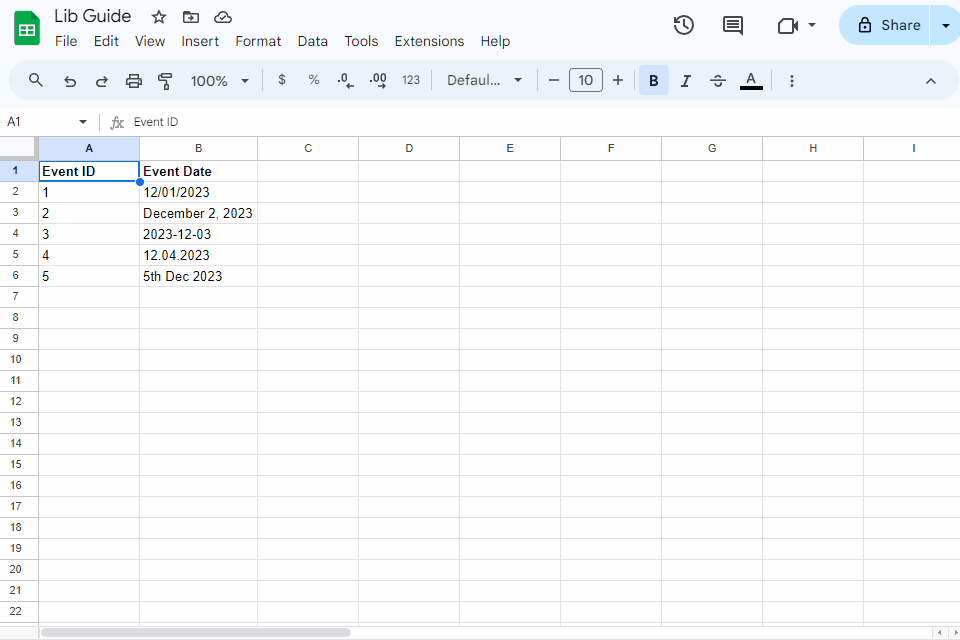The width and height of the screenshot is (960, 640).
Task: Select column B header
Action: pos(198,148)
